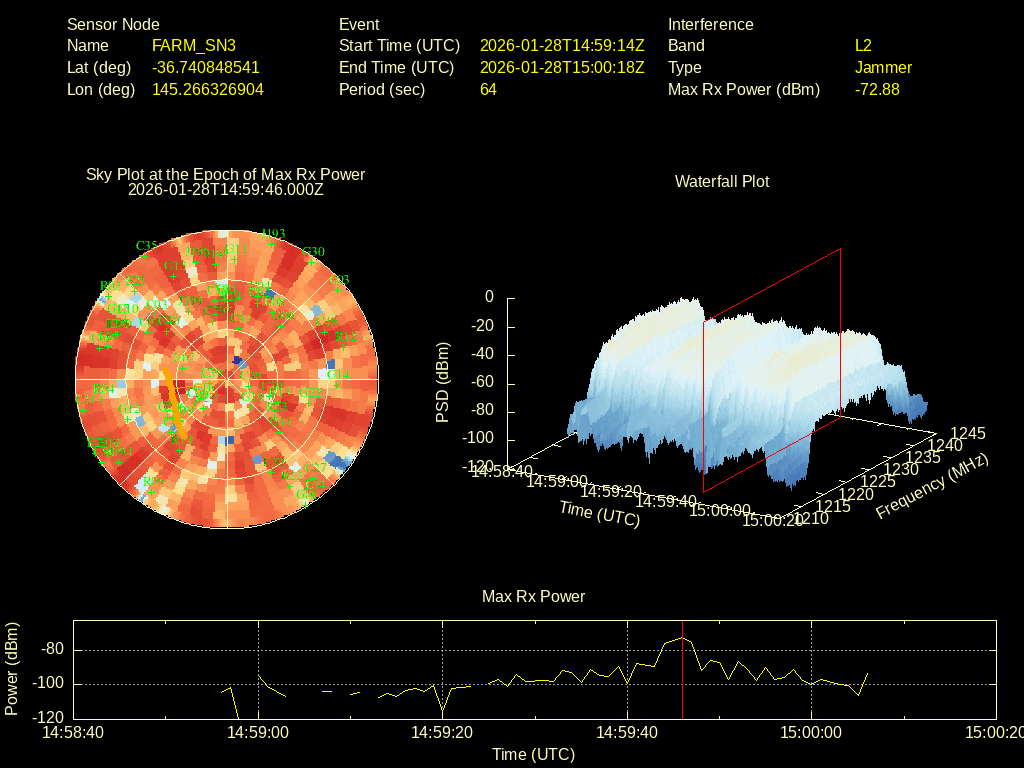Image resolution: width=1024 pixels, height=768 pixels.
Task: Click the sensor name value FARM_SN3
Action: pos(194,45)
